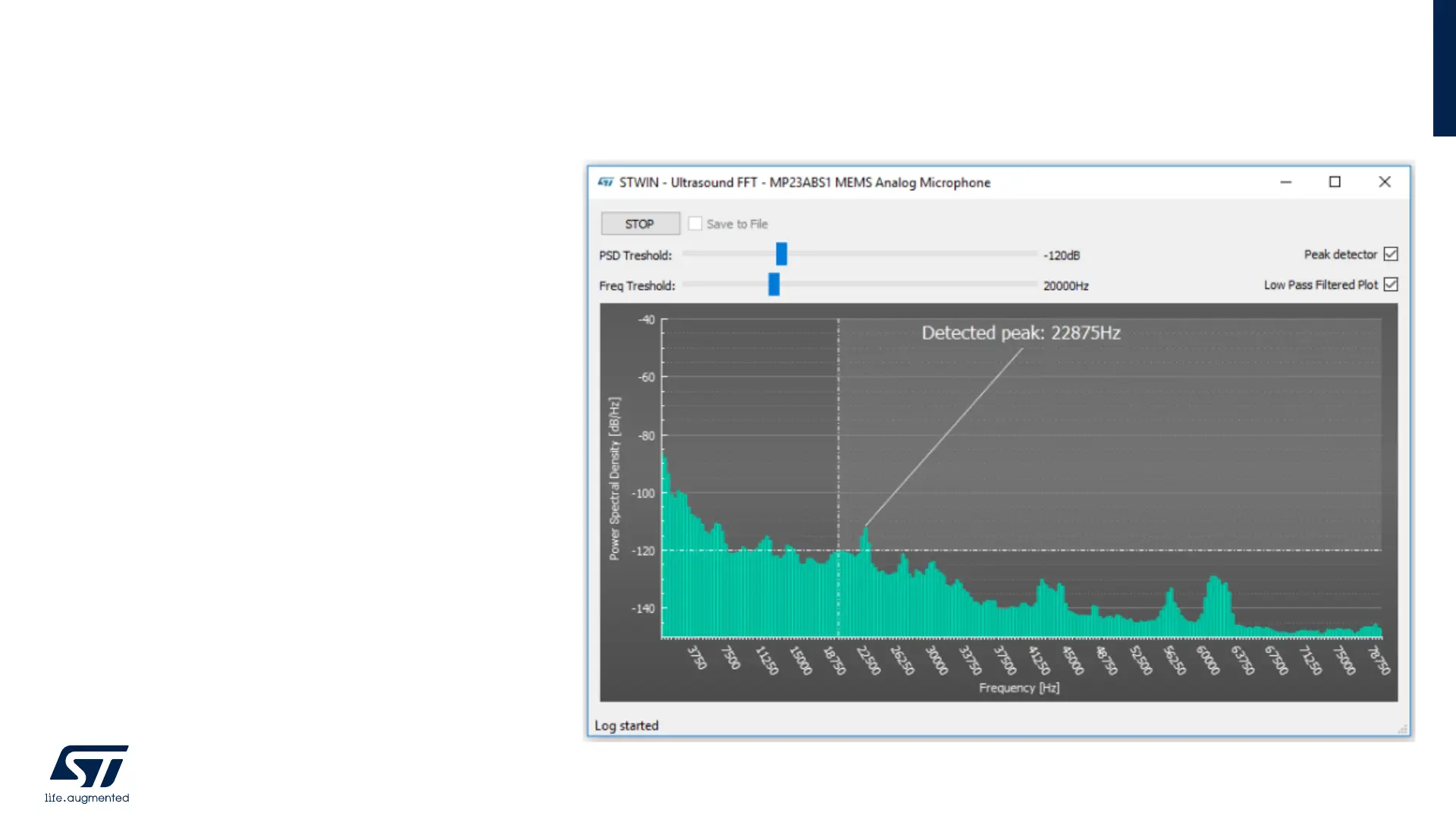This screenshot has height=819, width=1456.
Task: Enable the Save to File checkbox
Action: (x=695, y=224)
